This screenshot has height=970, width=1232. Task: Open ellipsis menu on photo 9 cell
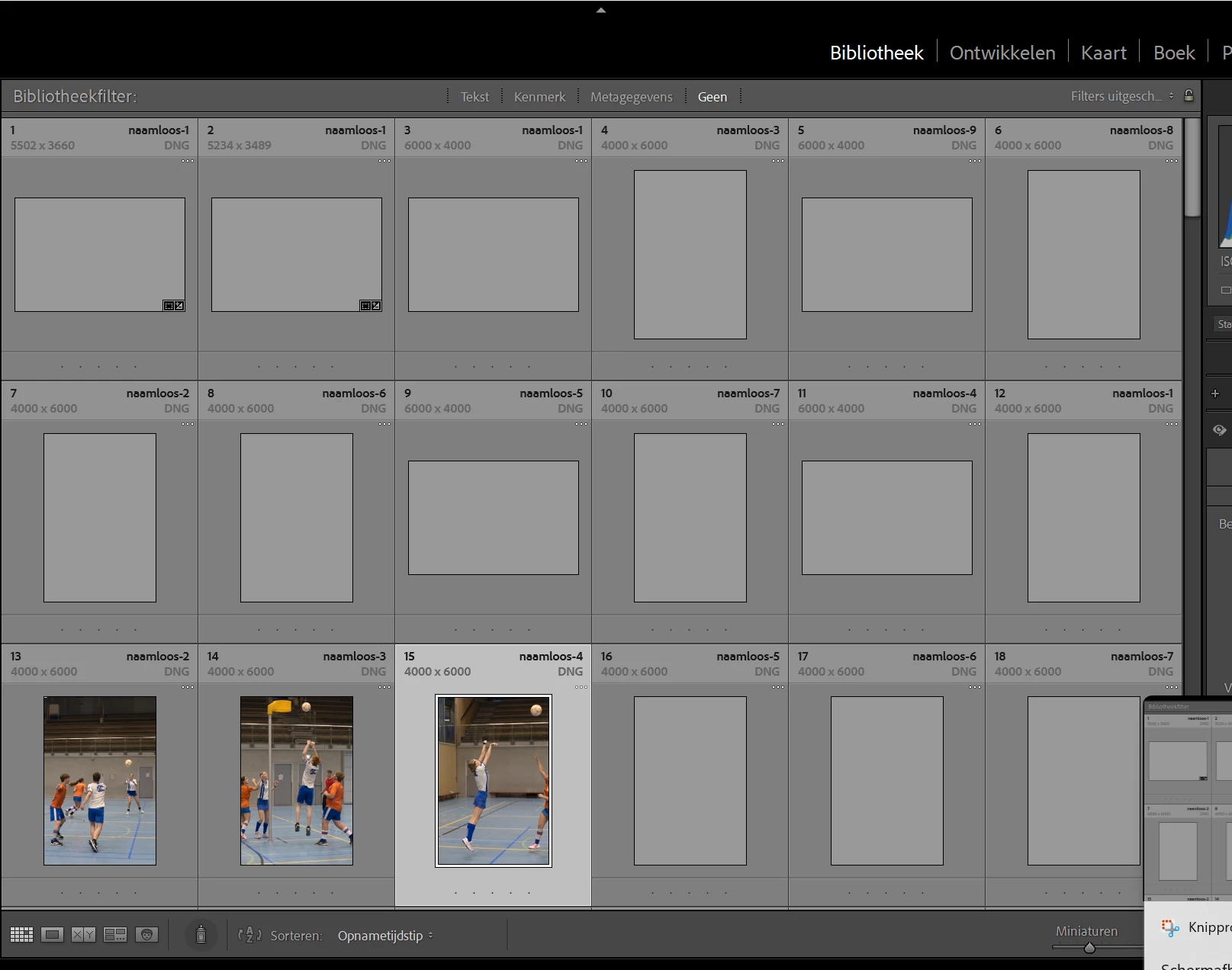pos(581,424)
